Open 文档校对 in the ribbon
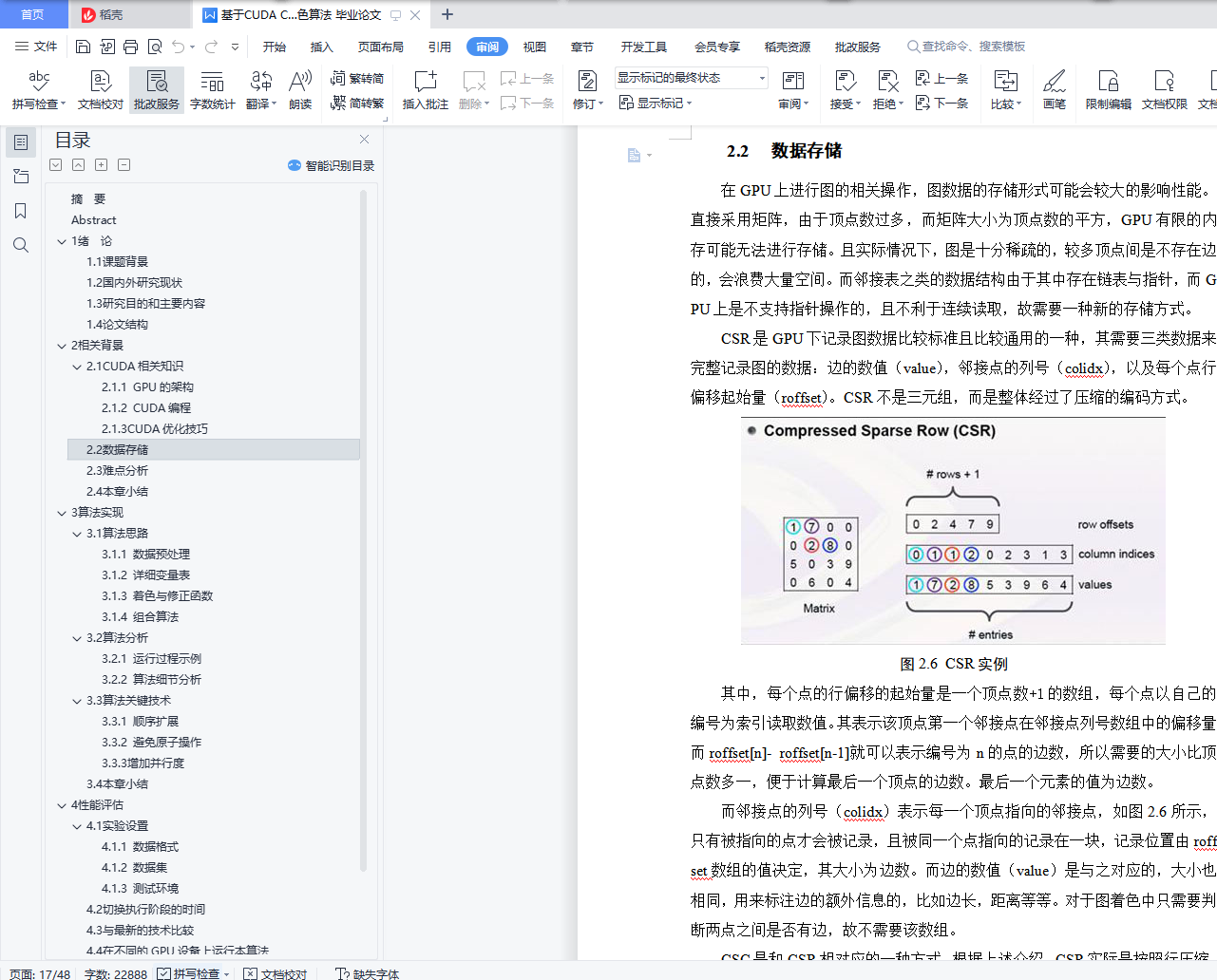This screenshot has height=980, width=1217. pyautogui.click(x=101, y=90)
